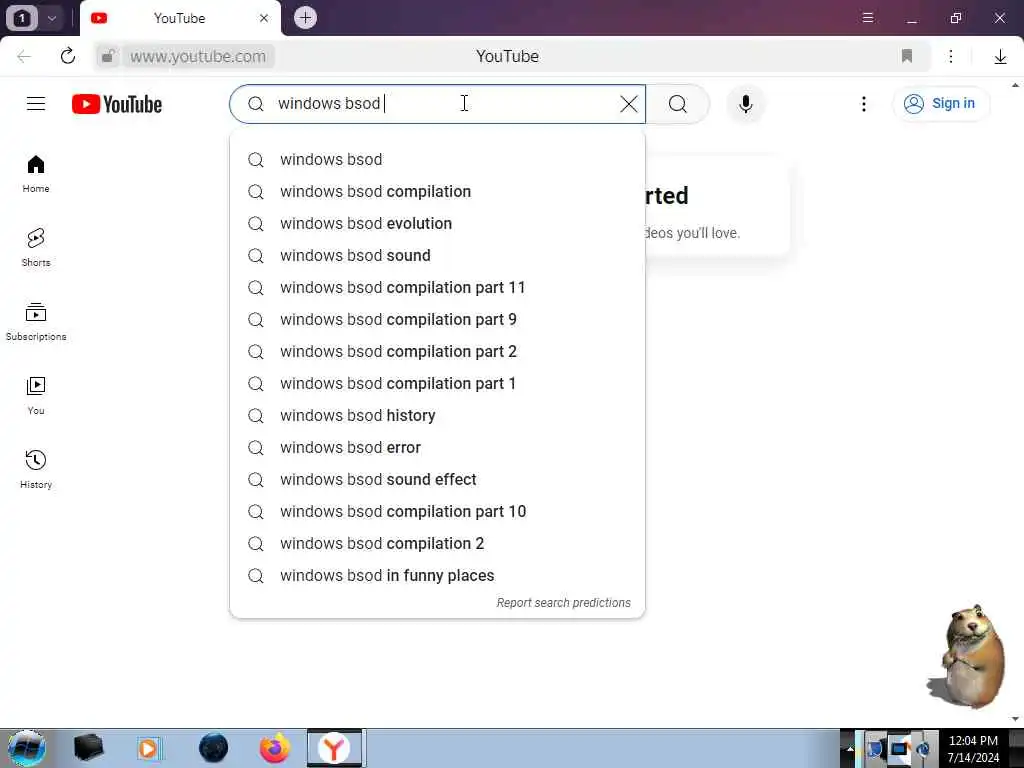Clear the search box with the X
This screenshot has width=1024, height=768.
coord(629,104)
